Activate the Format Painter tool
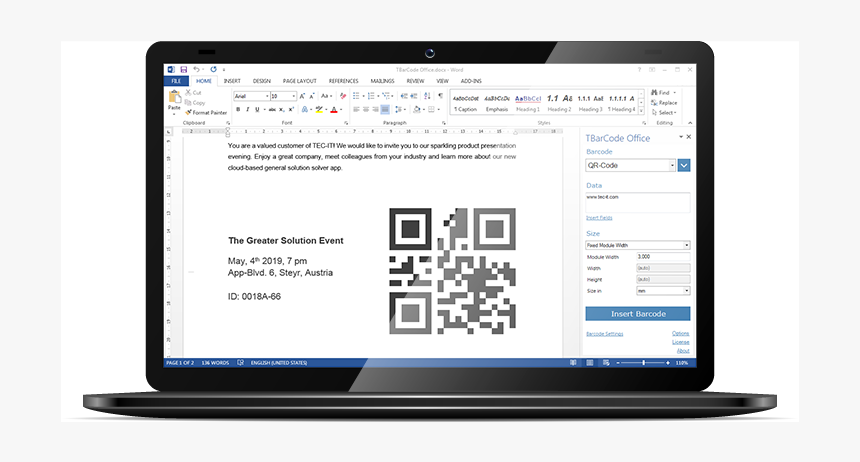Image resolution: width=860 pixels, height=462 pixels. click(x=206, y=112)
